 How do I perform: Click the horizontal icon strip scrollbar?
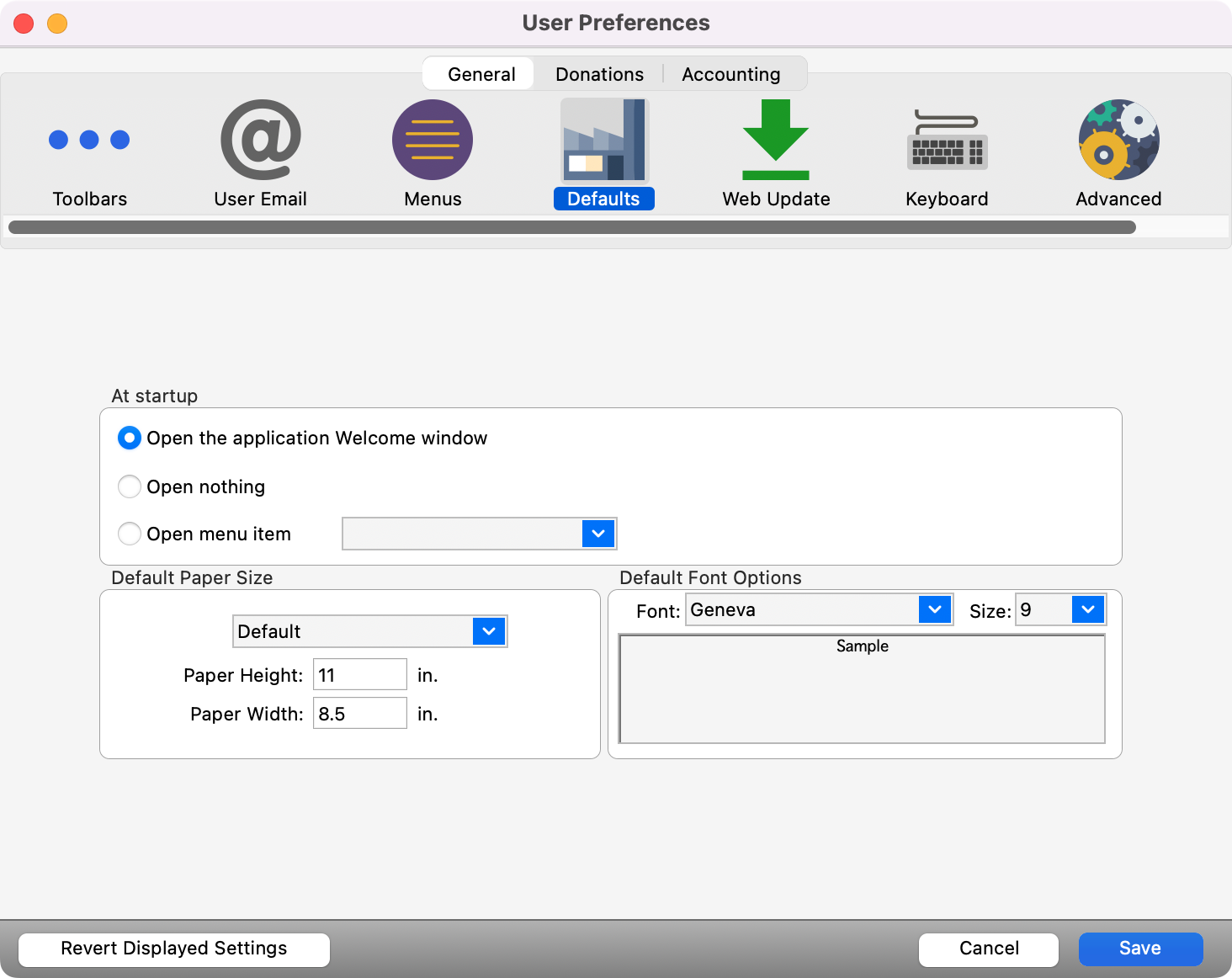[x=572, y=227]
